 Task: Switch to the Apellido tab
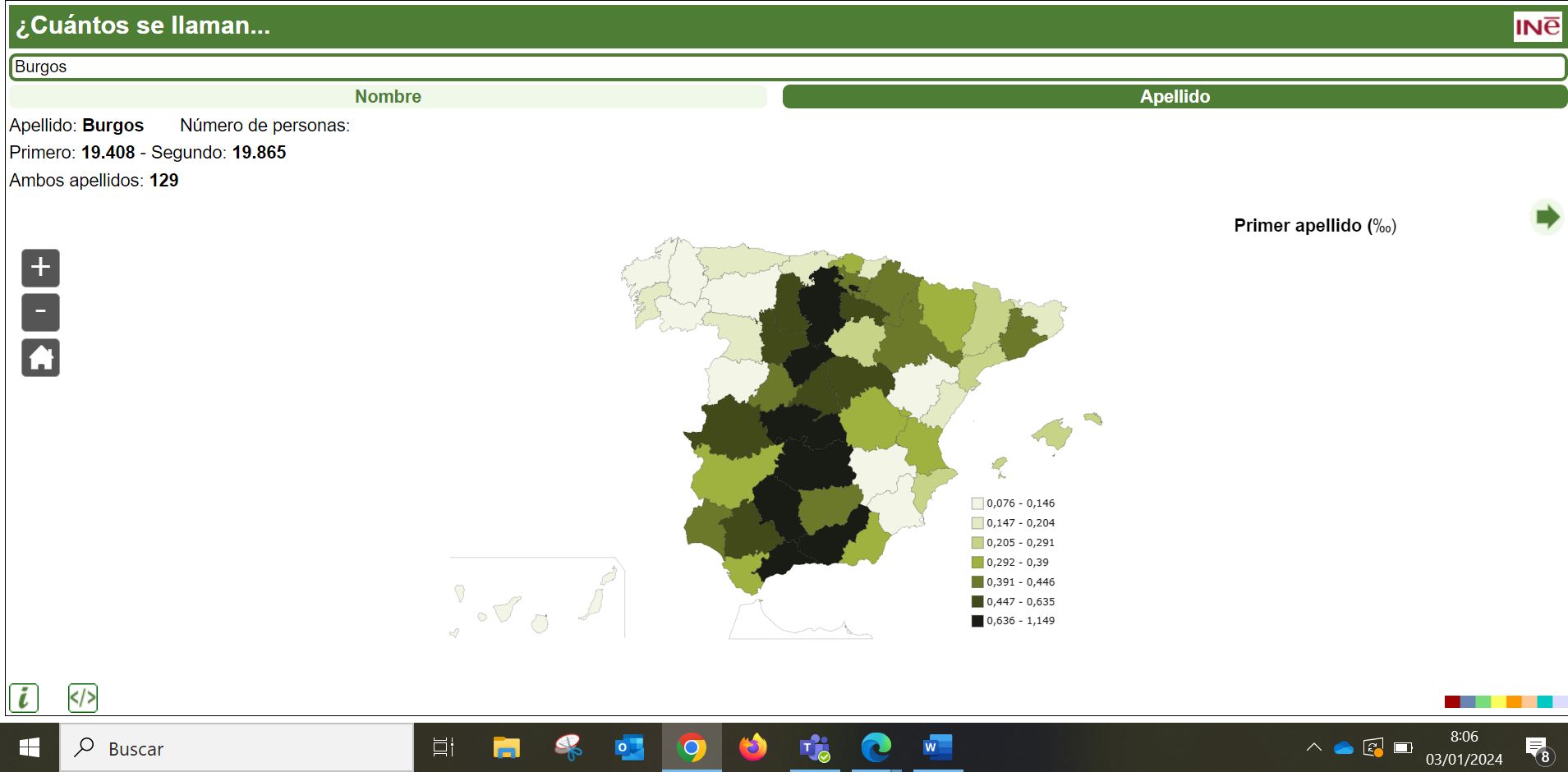pyautogui.click(x=1175, y=96)
